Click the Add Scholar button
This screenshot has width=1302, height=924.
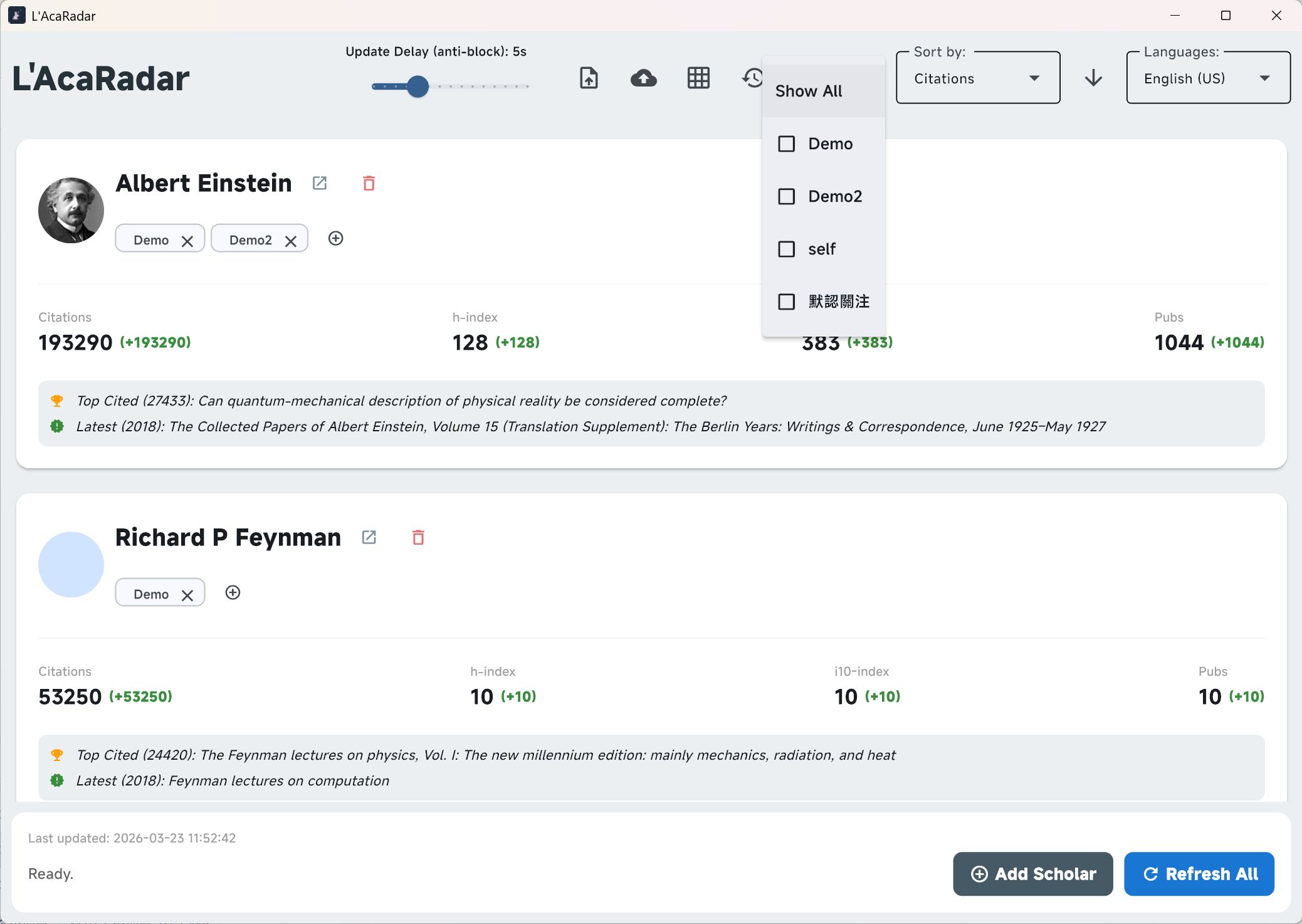click(x=1033, y=874)
